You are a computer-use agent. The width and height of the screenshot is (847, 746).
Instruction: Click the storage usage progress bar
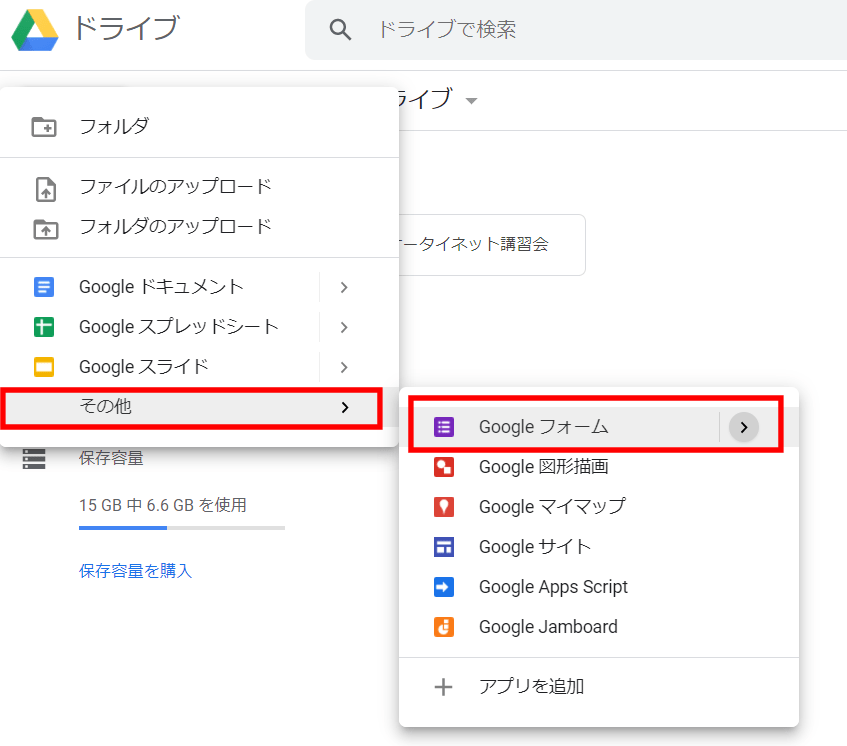coord(182,528)
